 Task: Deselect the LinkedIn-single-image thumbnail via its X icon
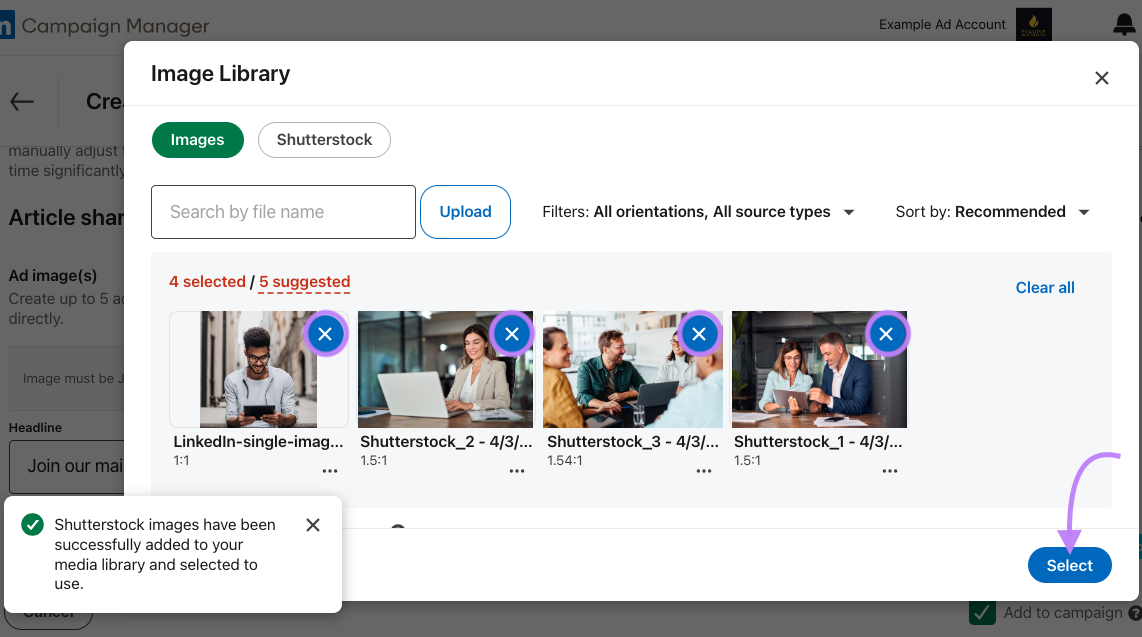tap(325, 333)
